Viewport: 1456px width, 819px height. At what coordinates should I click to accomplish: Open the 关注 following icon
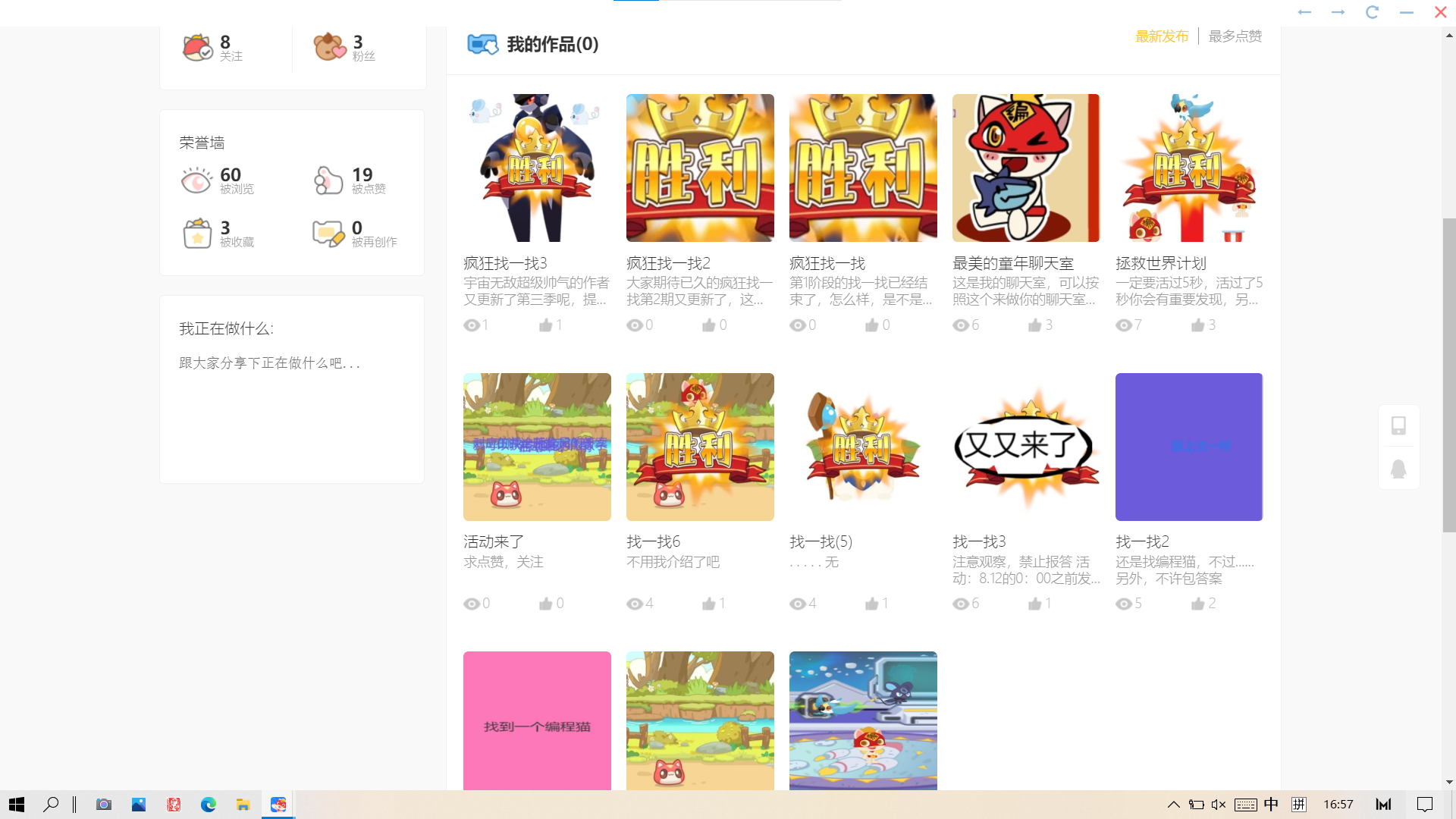coord(197,48)
